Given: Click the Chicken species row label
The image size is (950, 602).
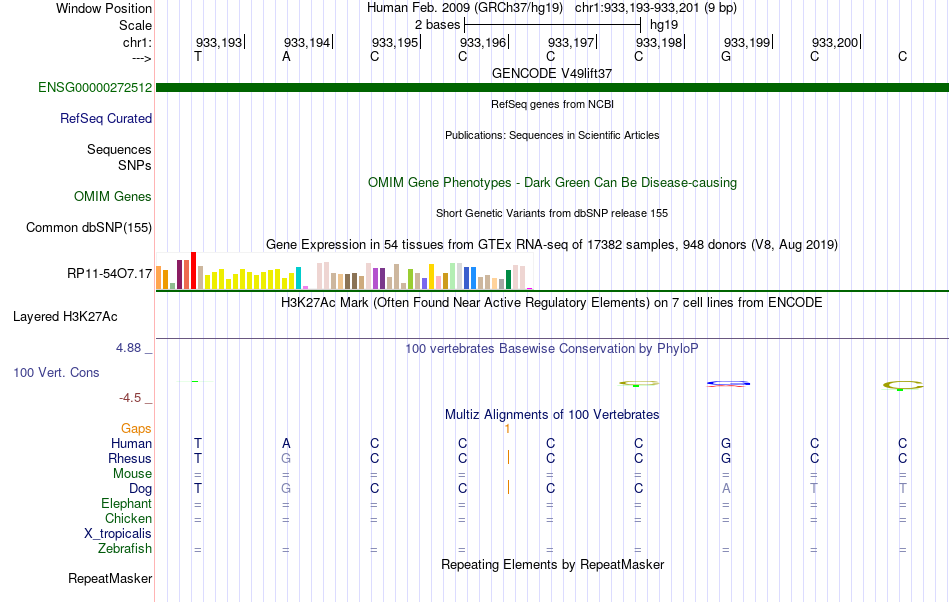Looking at the screenshot, I should pos(128,518).
